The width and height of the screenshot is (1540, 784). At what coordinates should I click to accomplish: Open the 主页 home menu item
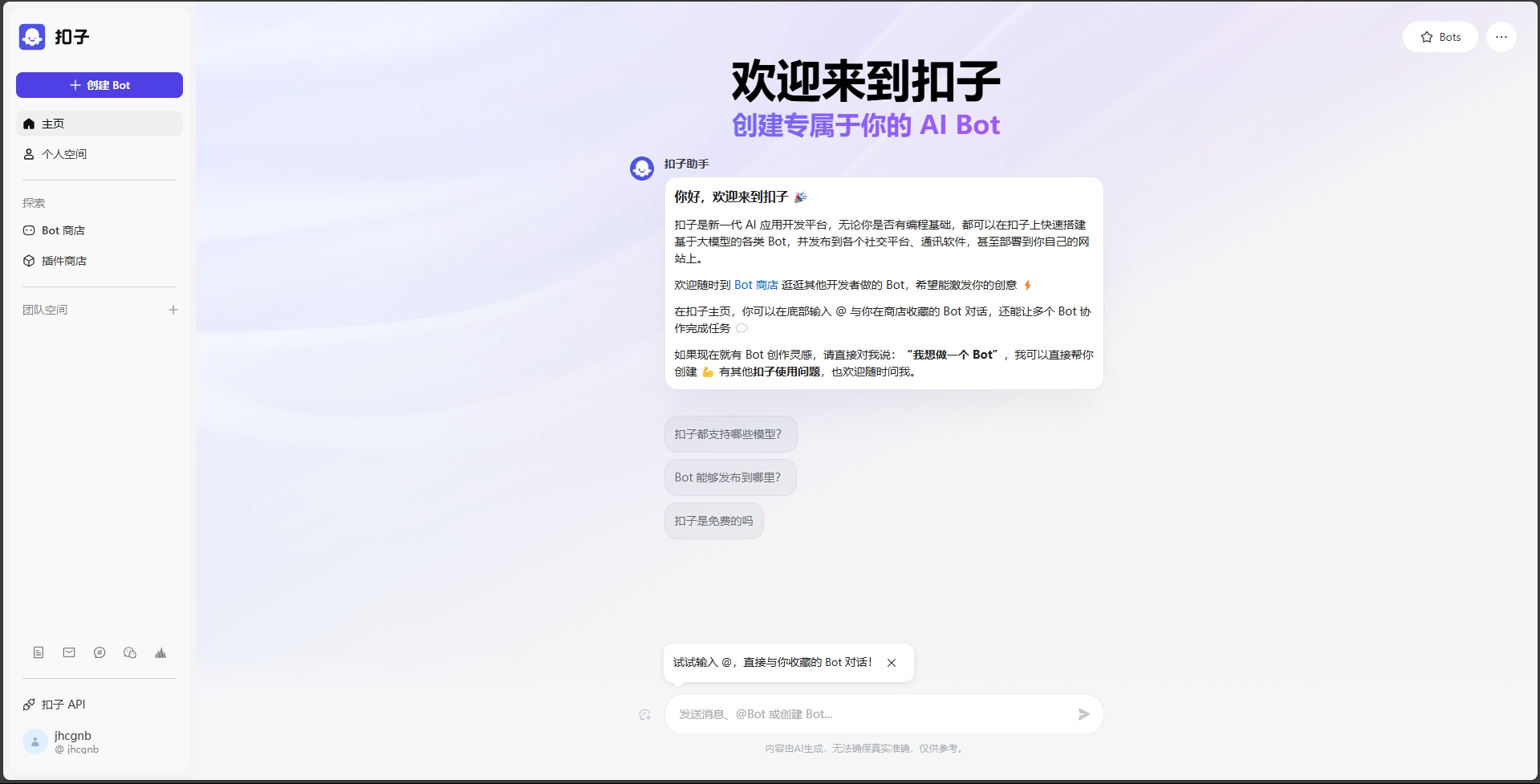point(100,124)
